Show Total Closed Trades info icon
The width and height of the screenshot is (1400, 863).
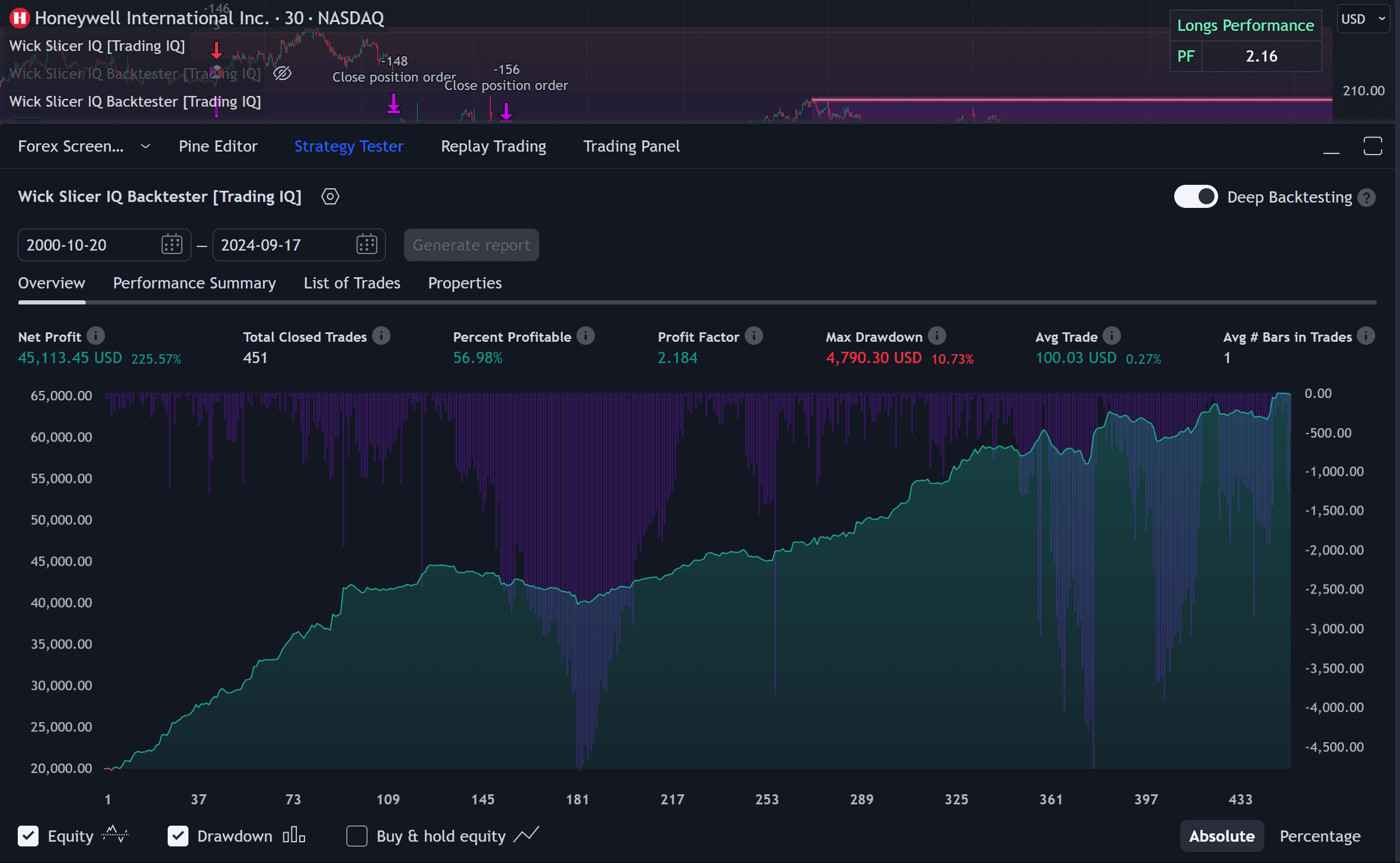pos(381,336)
